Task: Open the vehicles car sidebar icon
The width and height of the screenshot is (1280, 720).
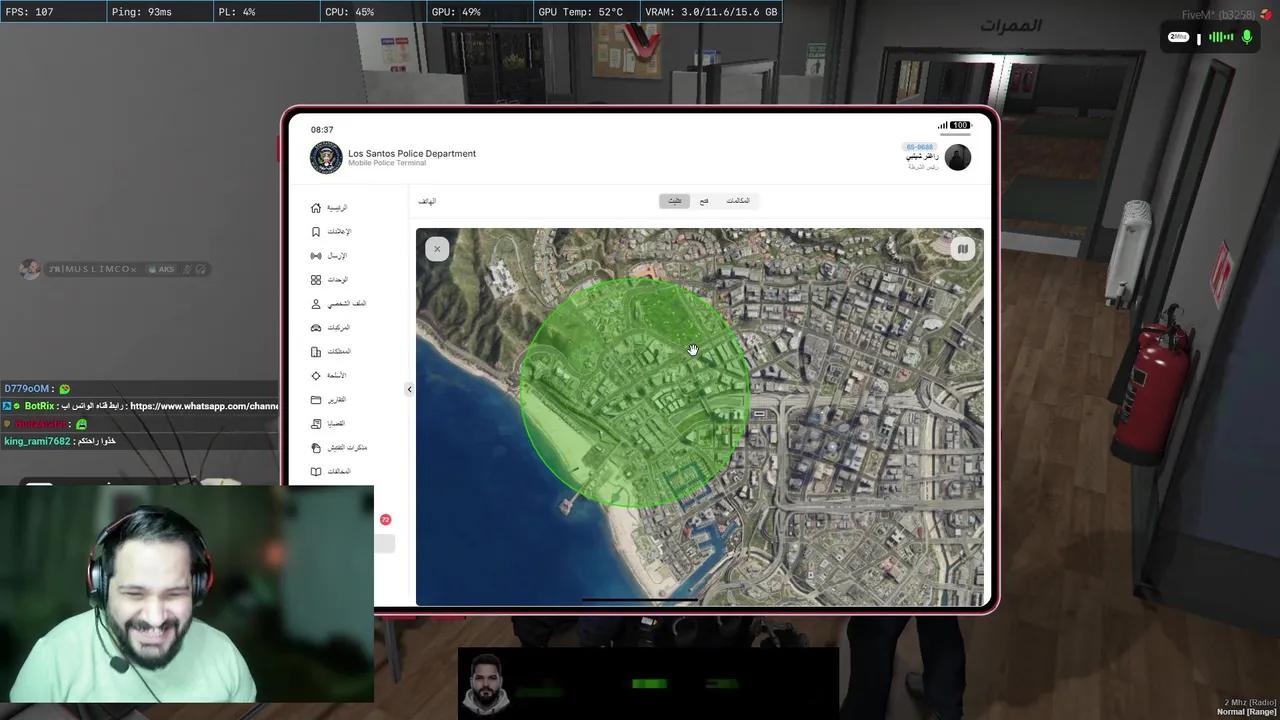Action: coord(316,328)
